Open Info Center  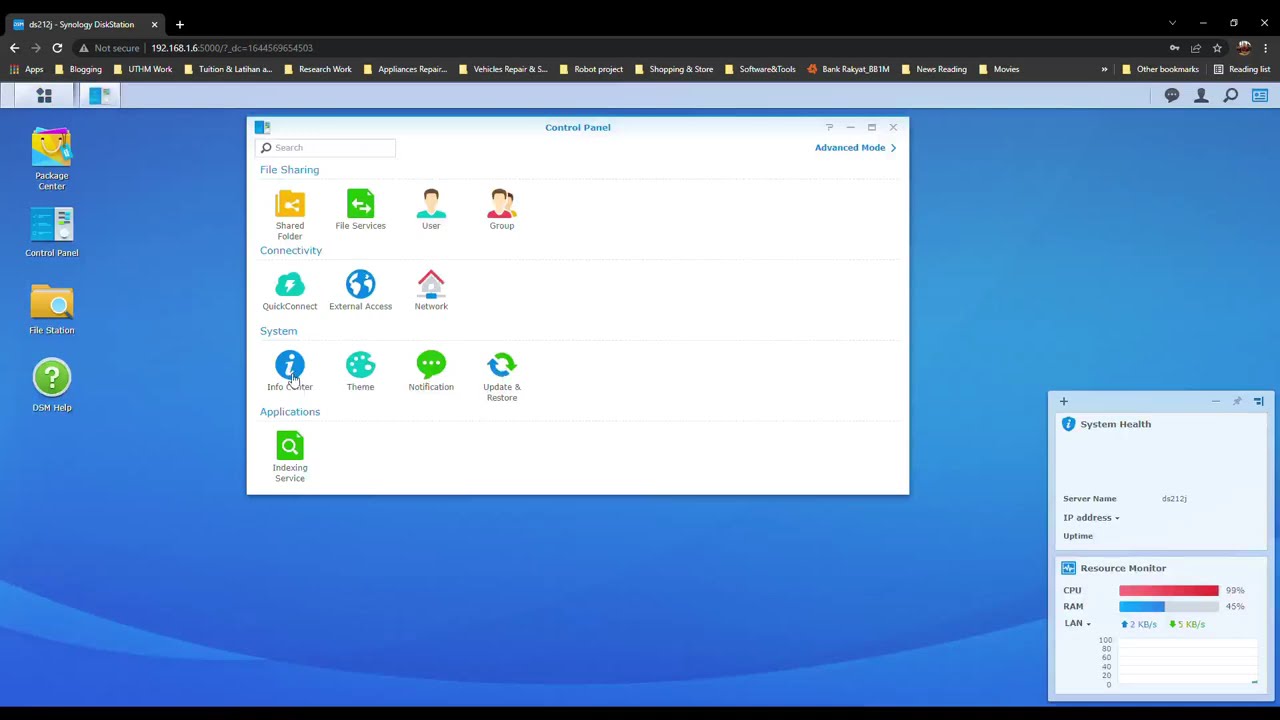(290, 371)
